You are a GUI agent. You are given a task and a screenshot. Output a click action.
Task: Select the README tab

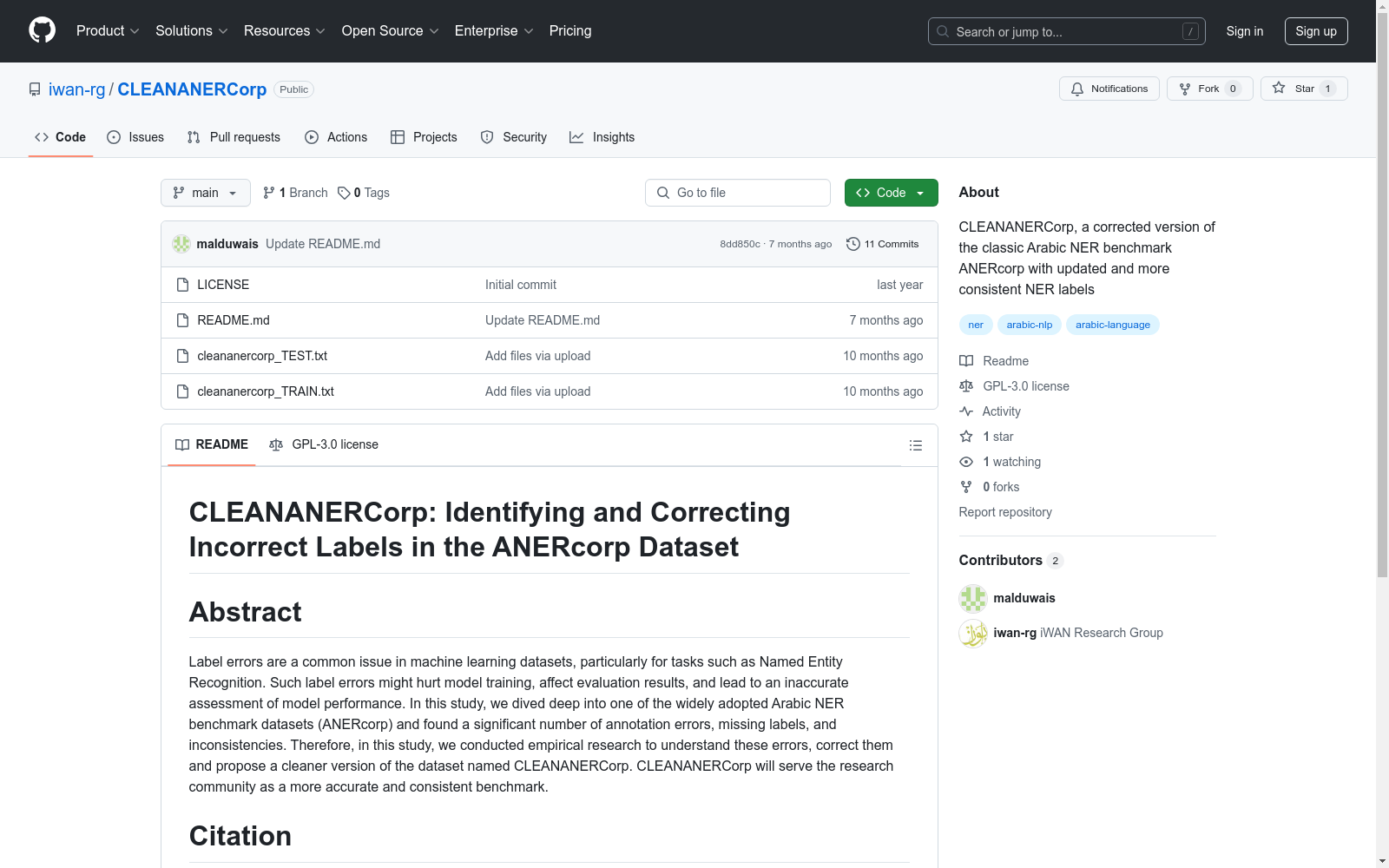click(212, 444)
